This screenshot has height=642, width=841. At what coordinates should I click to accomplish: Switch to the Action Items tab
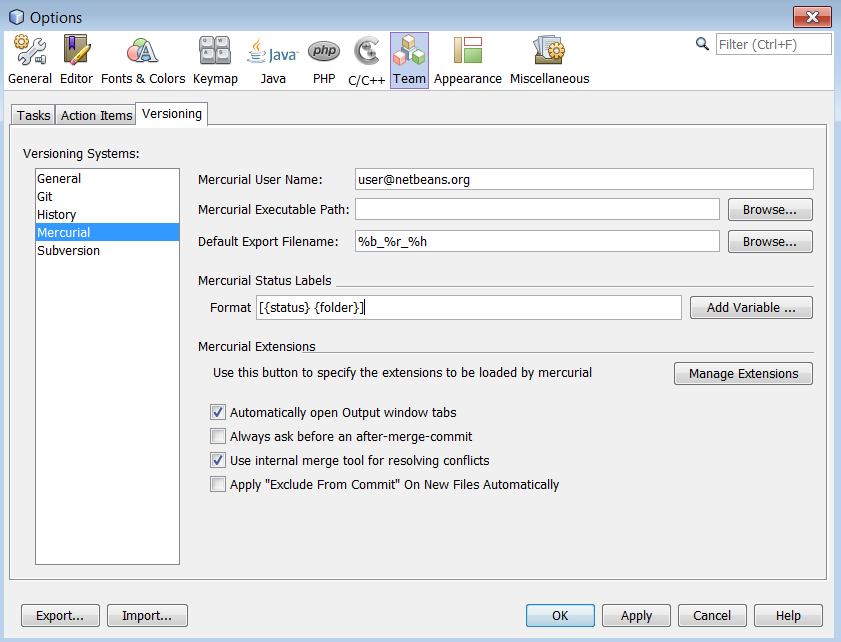[x=96, y=115]
